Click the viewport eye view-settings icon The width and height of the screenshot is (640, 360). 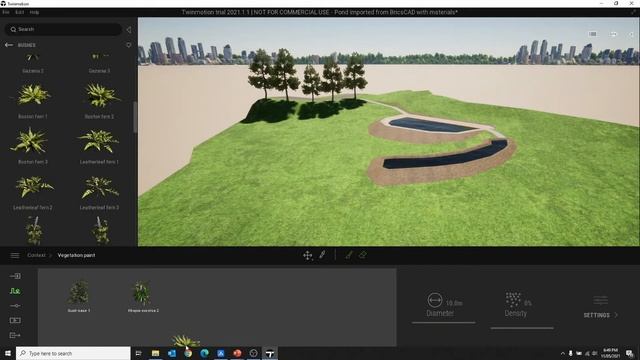click(x=613, y=34)
